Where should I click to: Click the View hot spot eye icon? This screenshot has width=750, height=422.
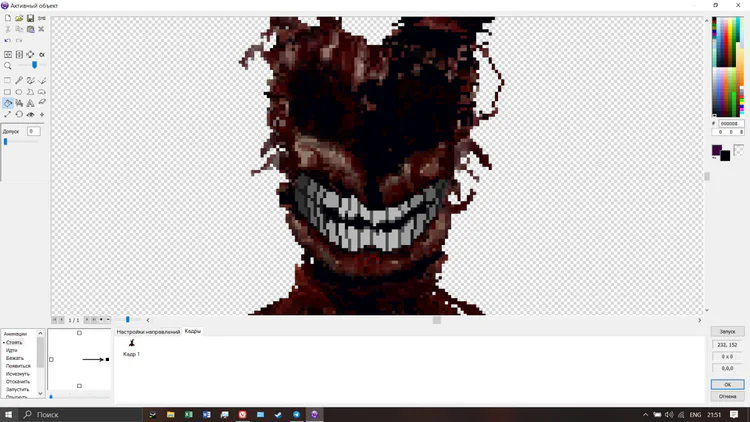(30, 114)
